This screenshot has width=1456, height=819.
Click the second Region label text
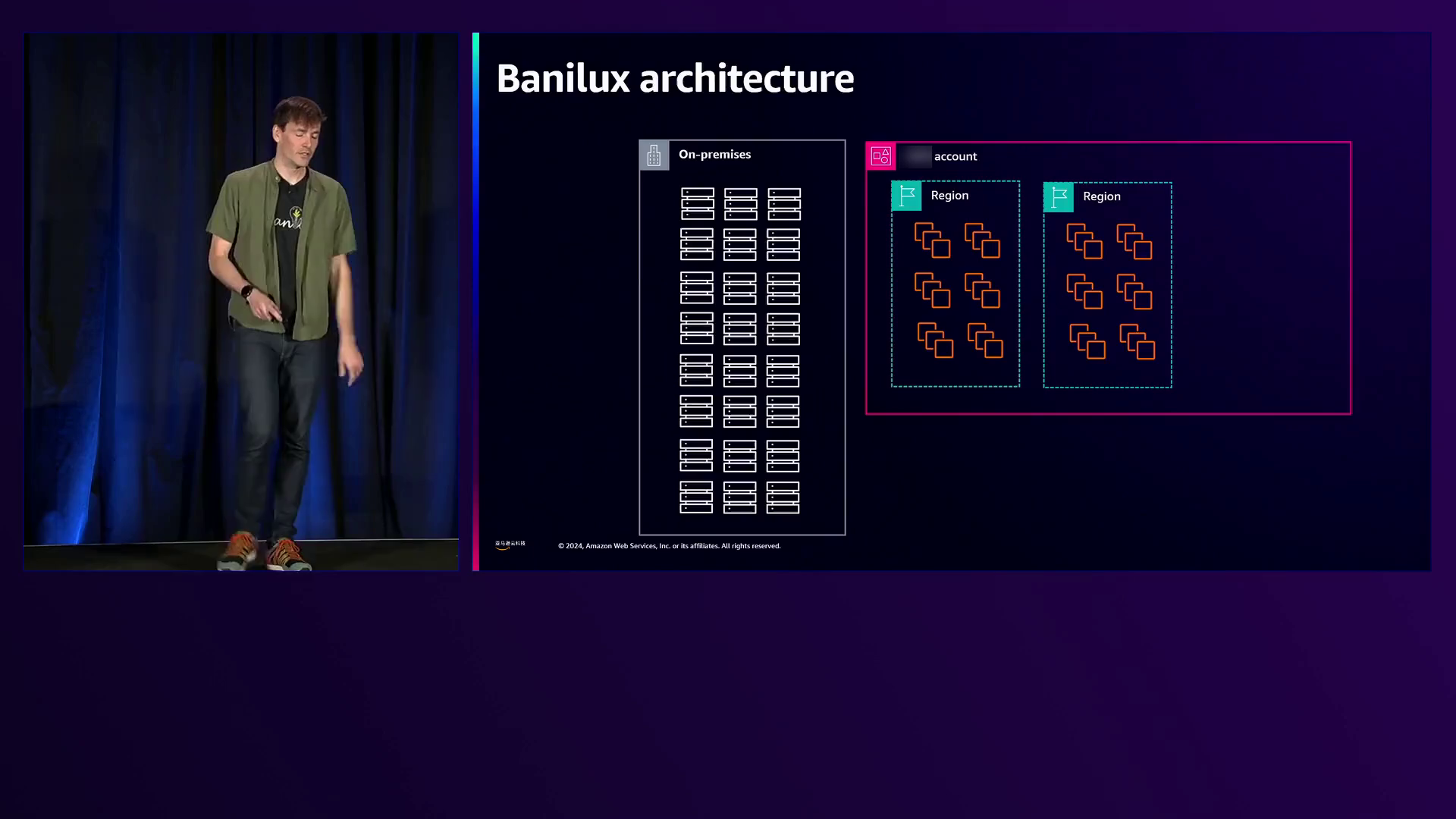coord(1102,196)
